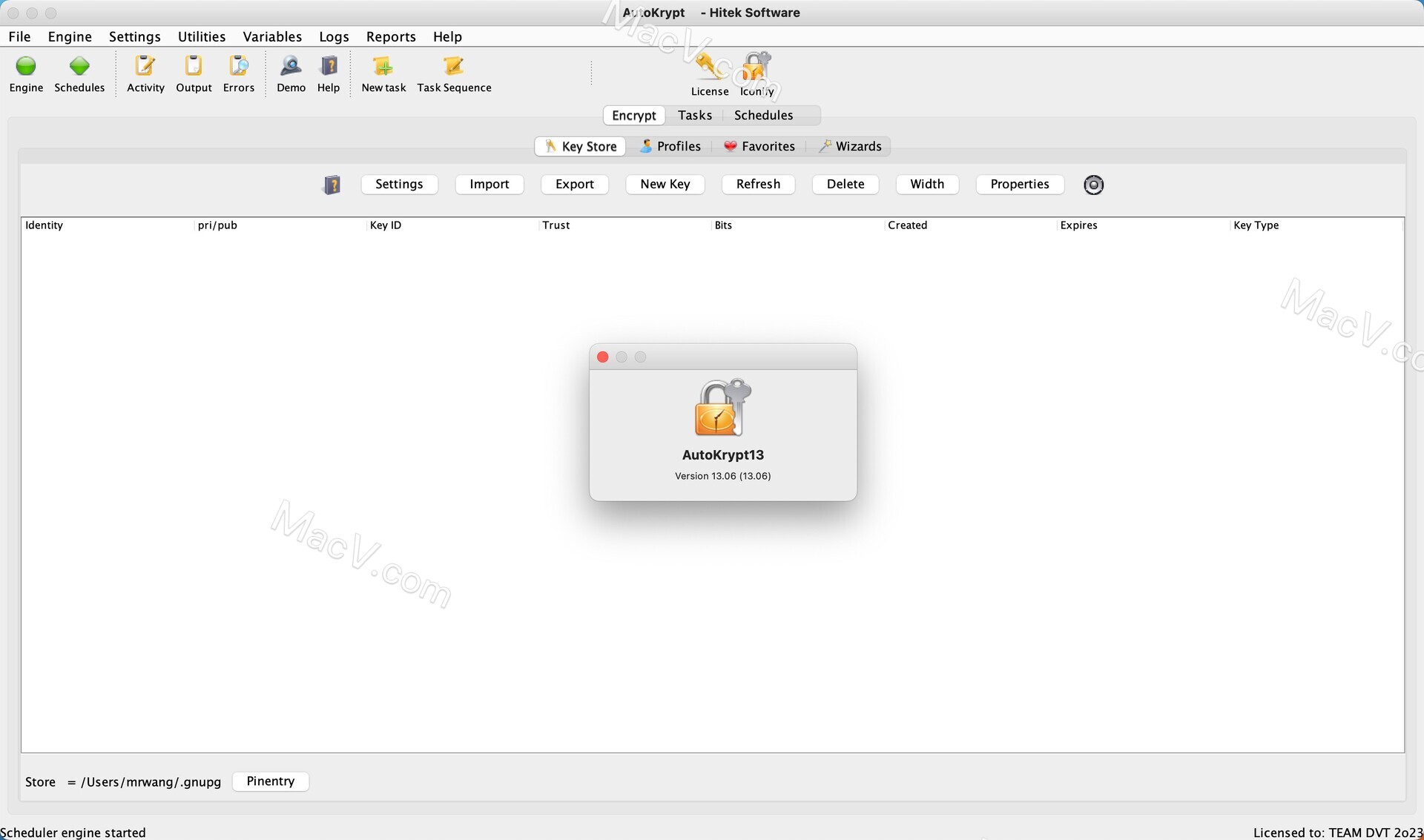Click the AutoKrypt13 padlock icon in About dialog
The height and width of the screenshot is (840, 1424).
click(x=722, y=408)
